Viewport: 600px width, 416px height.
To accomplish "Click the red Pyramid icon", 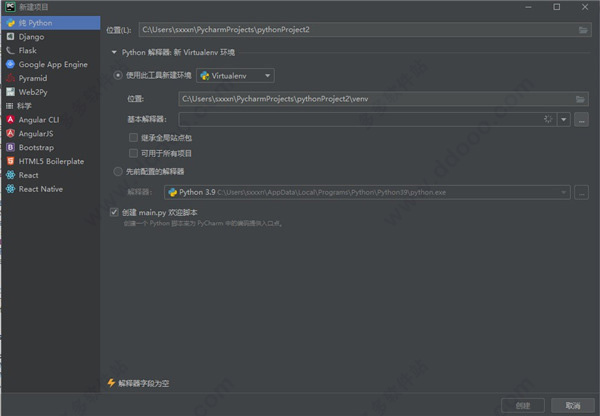I will [x=10, y=78].
